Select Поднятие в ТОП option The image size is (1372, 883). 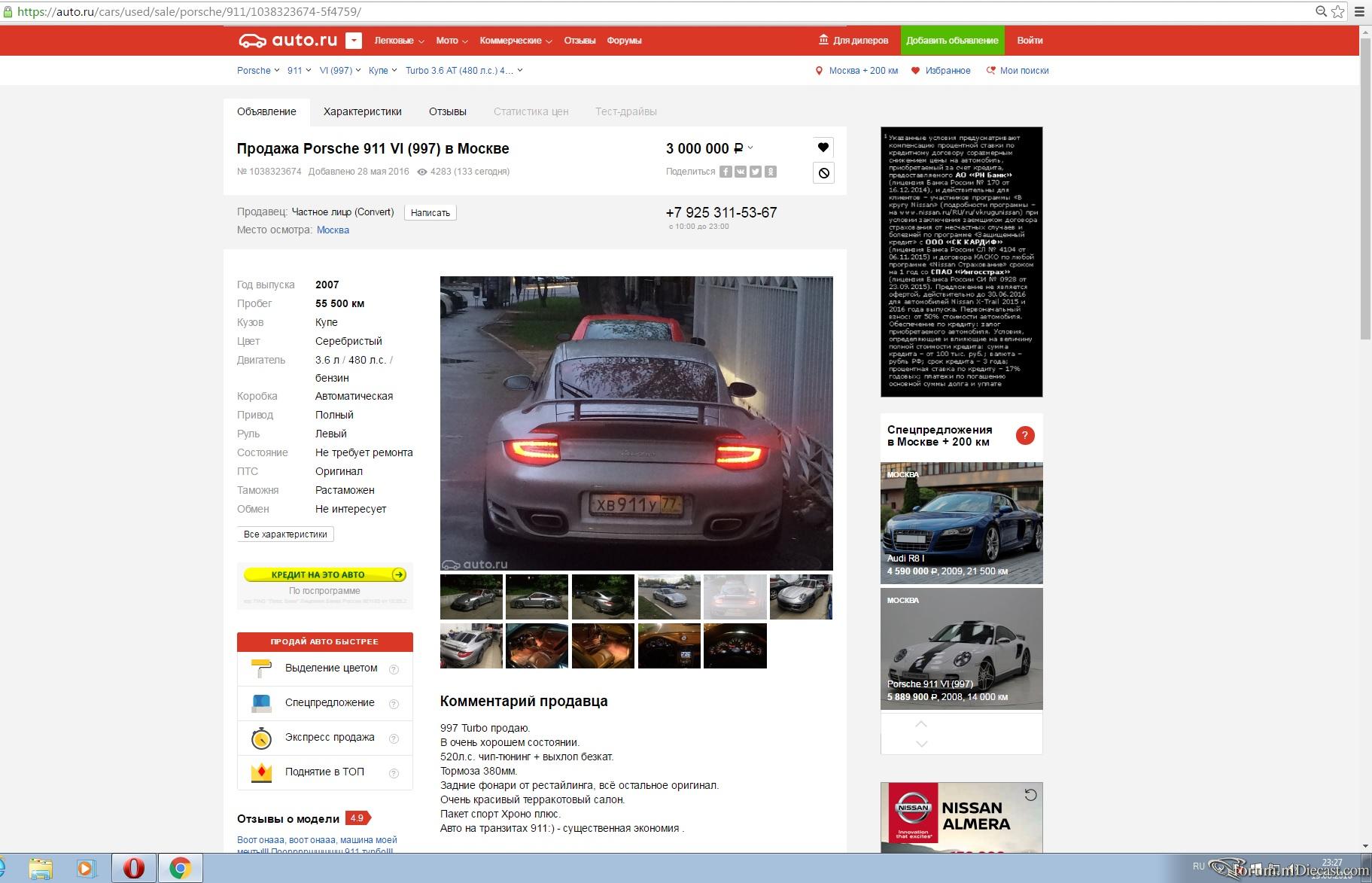point(325,772)
